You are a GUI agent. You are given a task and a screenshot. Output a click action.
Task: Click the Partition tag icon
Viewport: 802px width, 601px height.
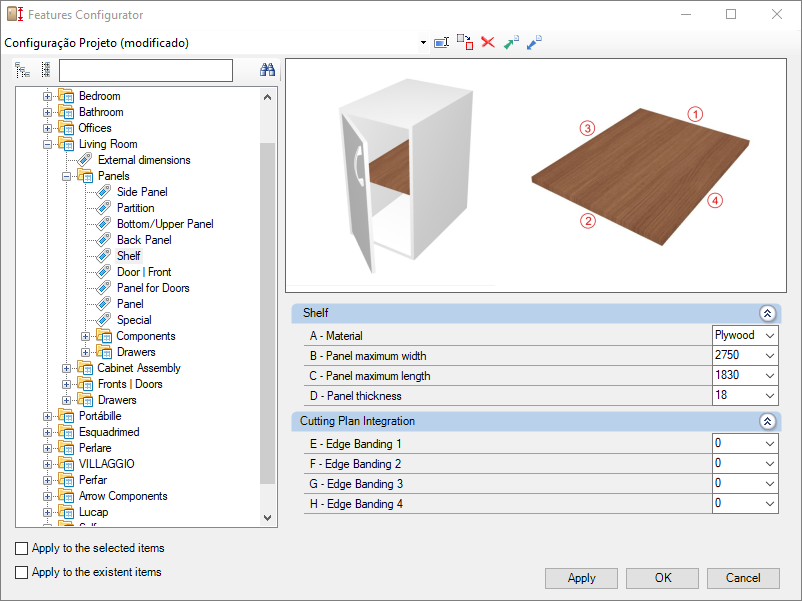pos(104,208)
